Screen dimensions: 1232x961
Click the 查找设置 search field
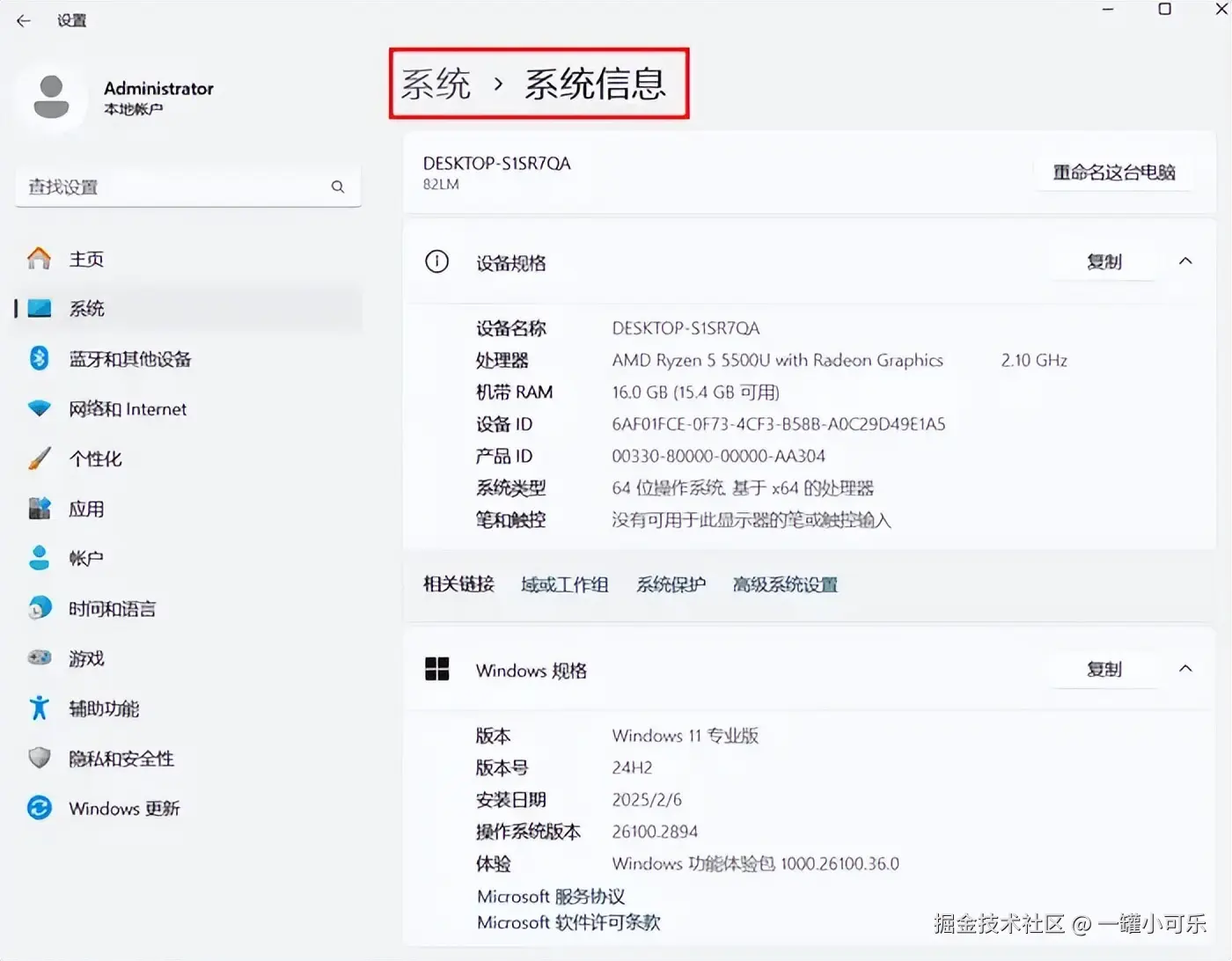187,187
